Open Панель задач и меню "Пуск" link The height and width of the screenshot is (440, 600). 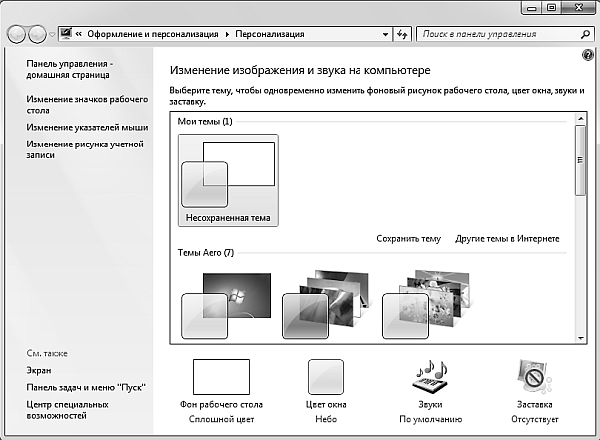(86, 388)
